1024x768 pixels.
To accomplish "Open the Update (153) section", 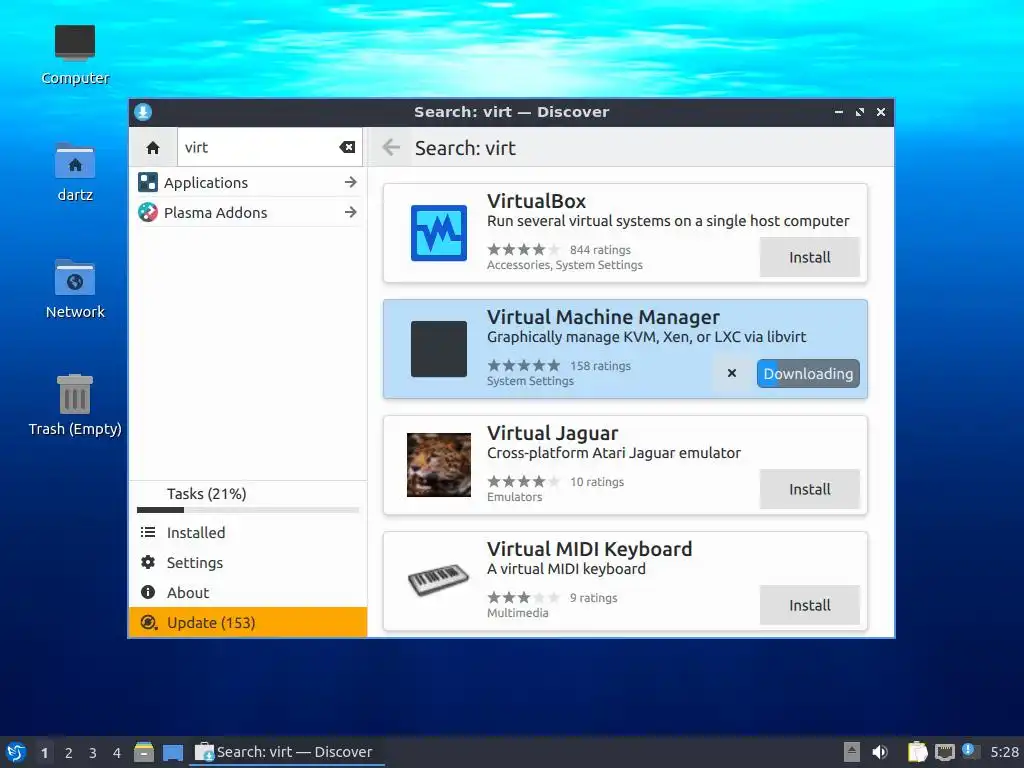I will coord(248,622).
